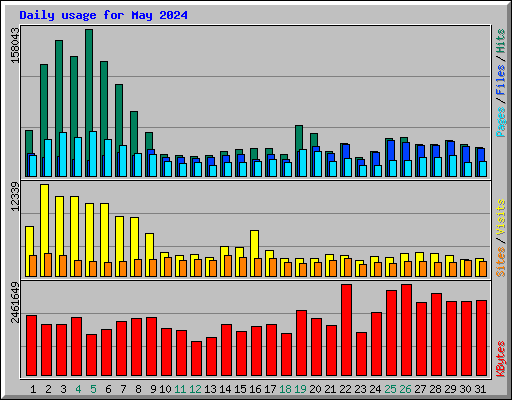The image size is (512, 400).
Task: Click the red KBytes bar for day 12
Action: click(x=196, y=359)
